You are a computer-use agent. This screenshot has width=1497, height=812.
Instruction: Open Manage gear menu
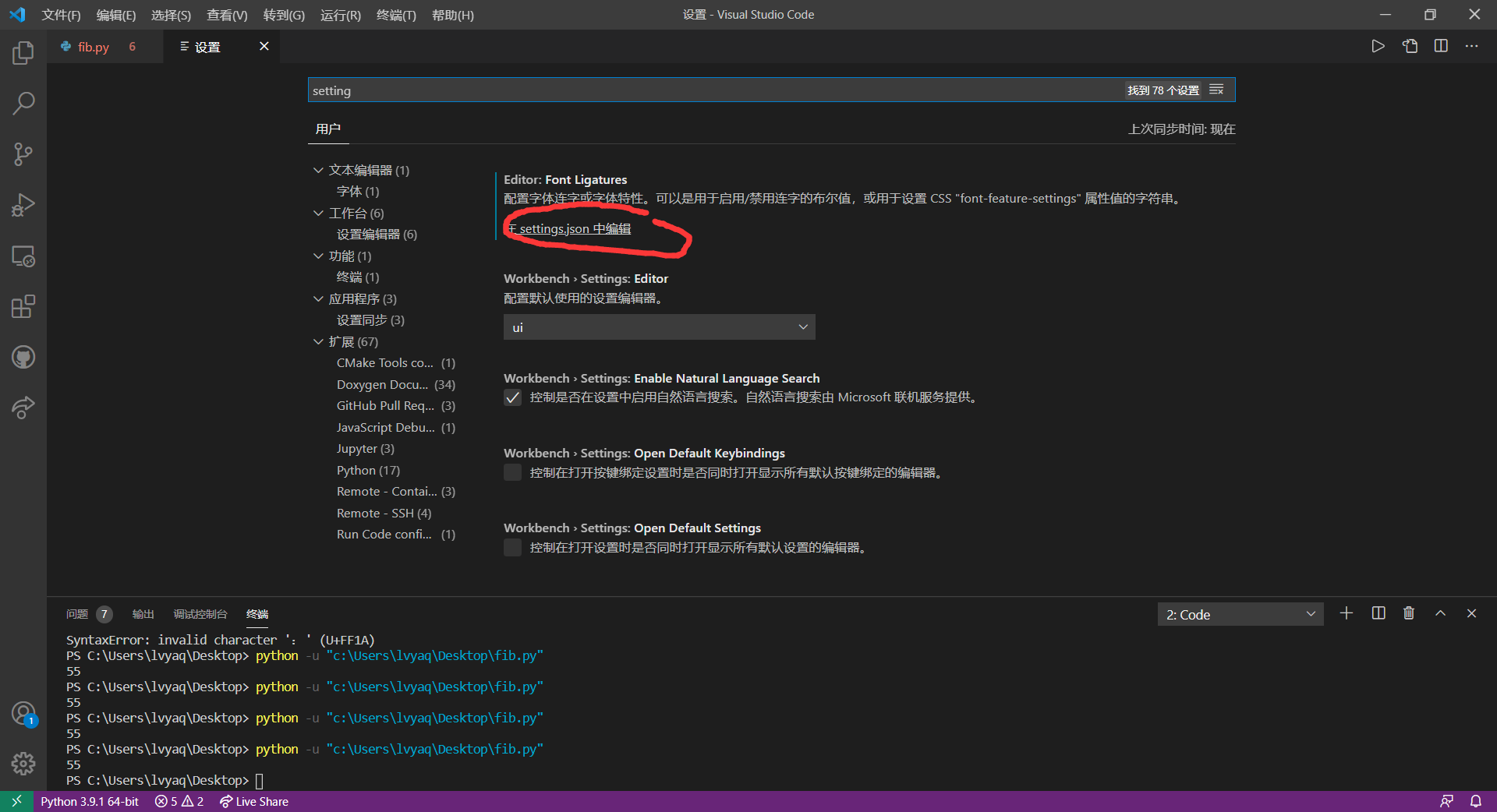(x=23, y=764)
